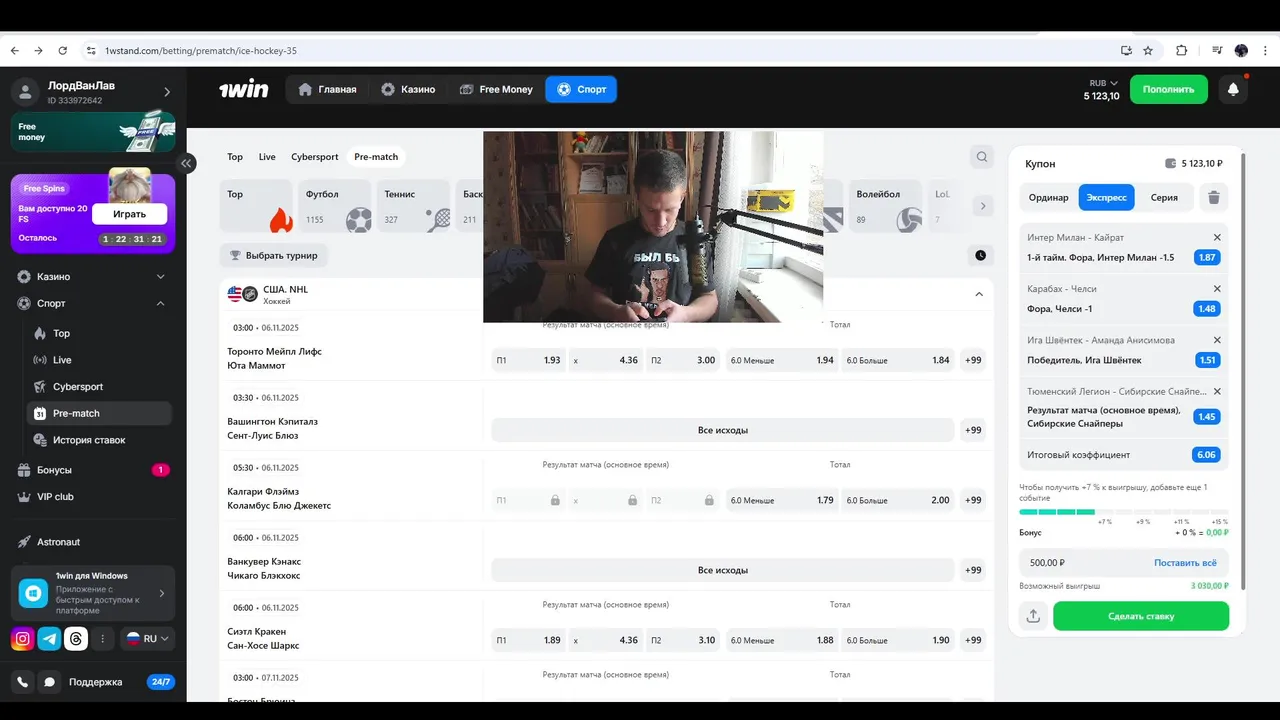The height and width of the screenshot is (720, 1280).
Task: Open browser profile avatar
Action: [1241, 50]
